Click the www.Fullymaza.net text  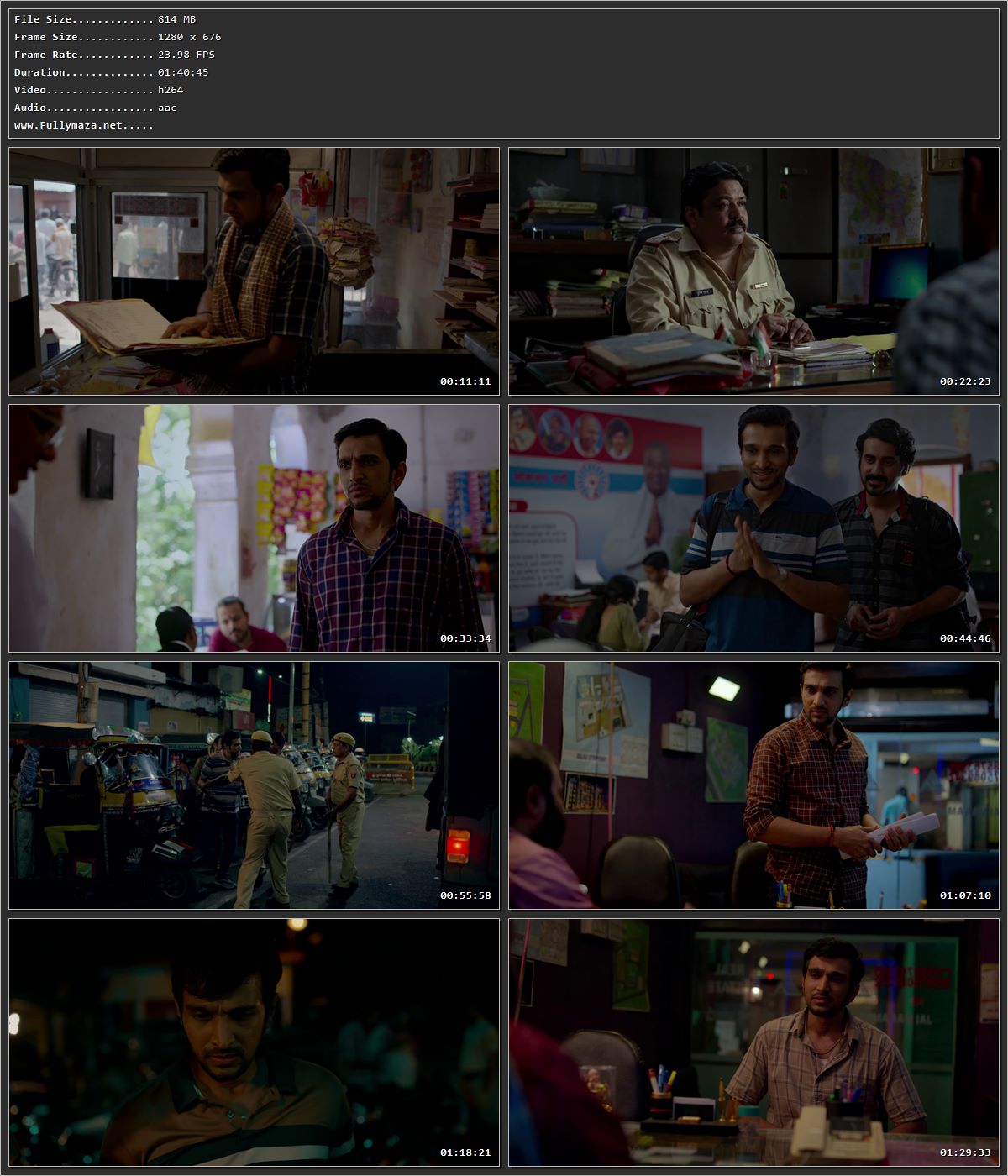pos(68,125)
